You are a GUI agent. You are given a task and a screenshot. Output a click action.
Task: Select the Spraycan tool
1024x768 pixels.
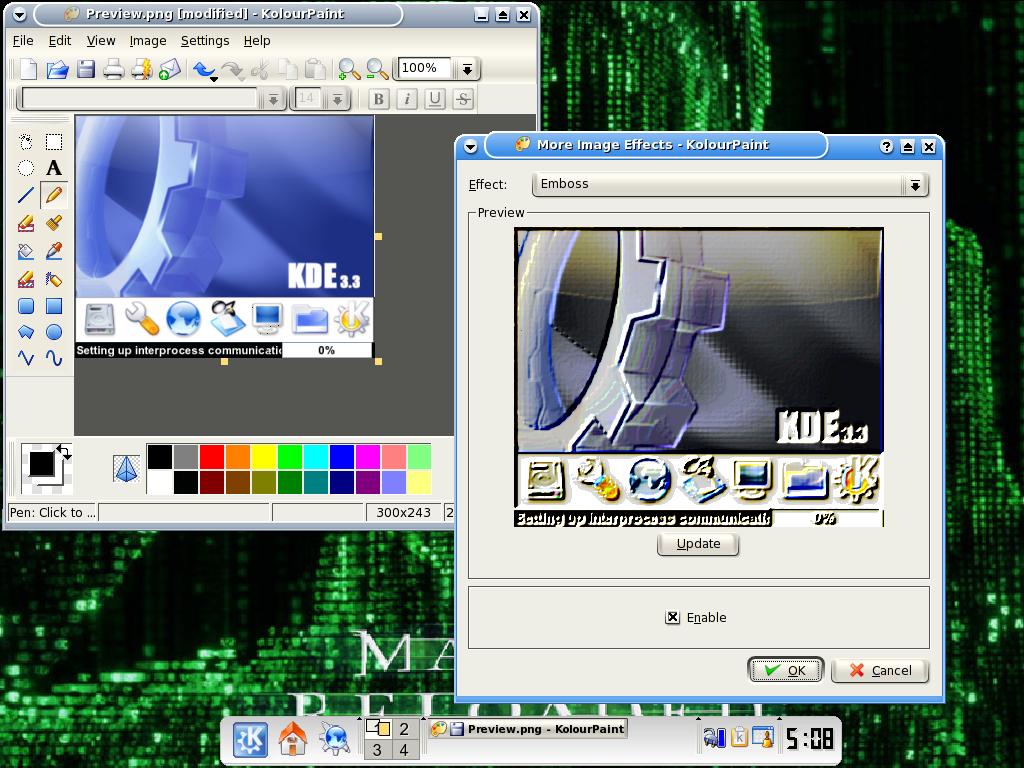click(54, 280)
